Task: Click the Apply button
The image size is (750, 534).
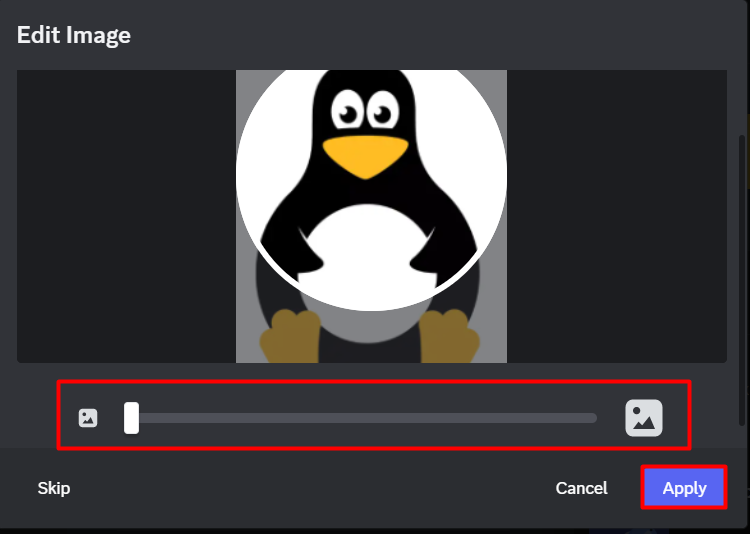Action: [x=684, y=488]
